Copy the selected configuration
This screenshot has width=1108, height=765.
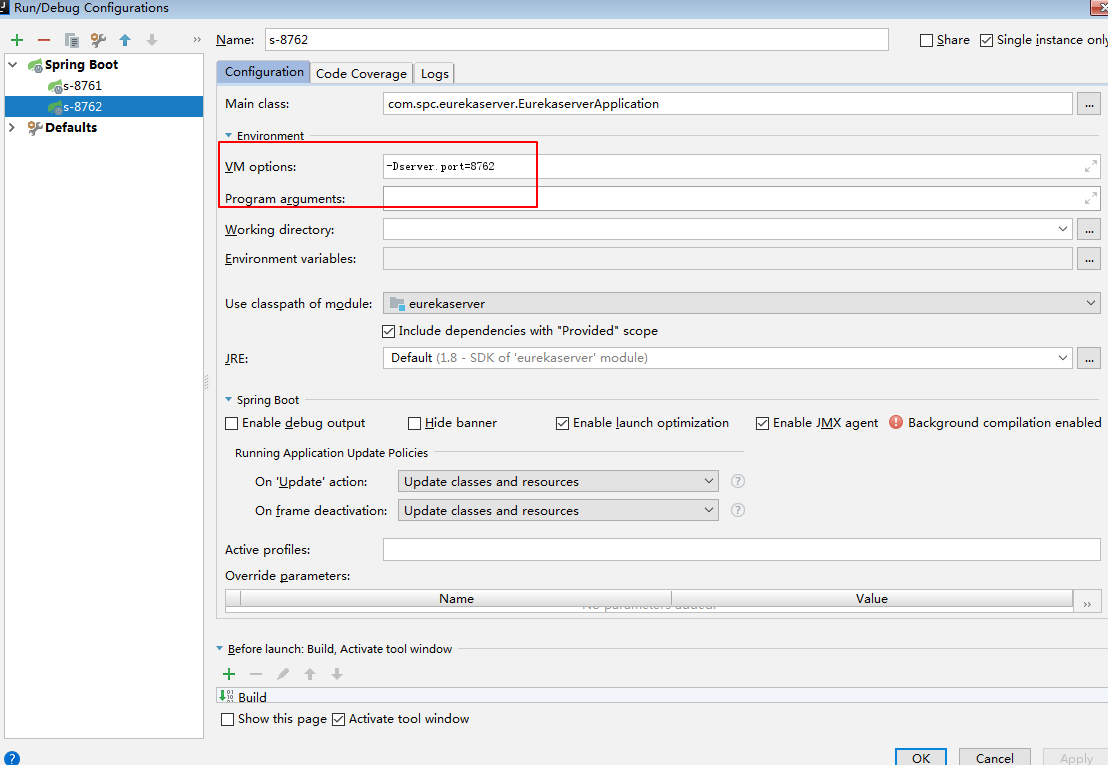pos(71,40)
